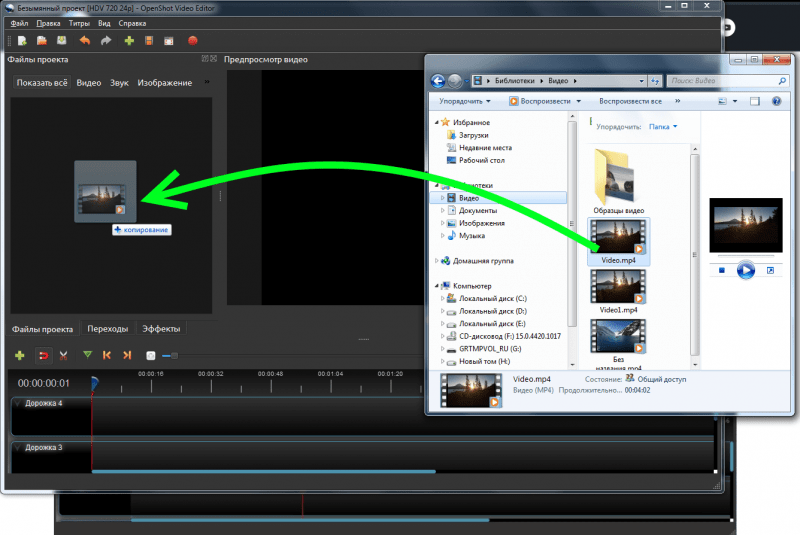This screenshot has height=535, width=800.
Task: Collapse Дорожка 4 track arrow
Action: point(18,403)
